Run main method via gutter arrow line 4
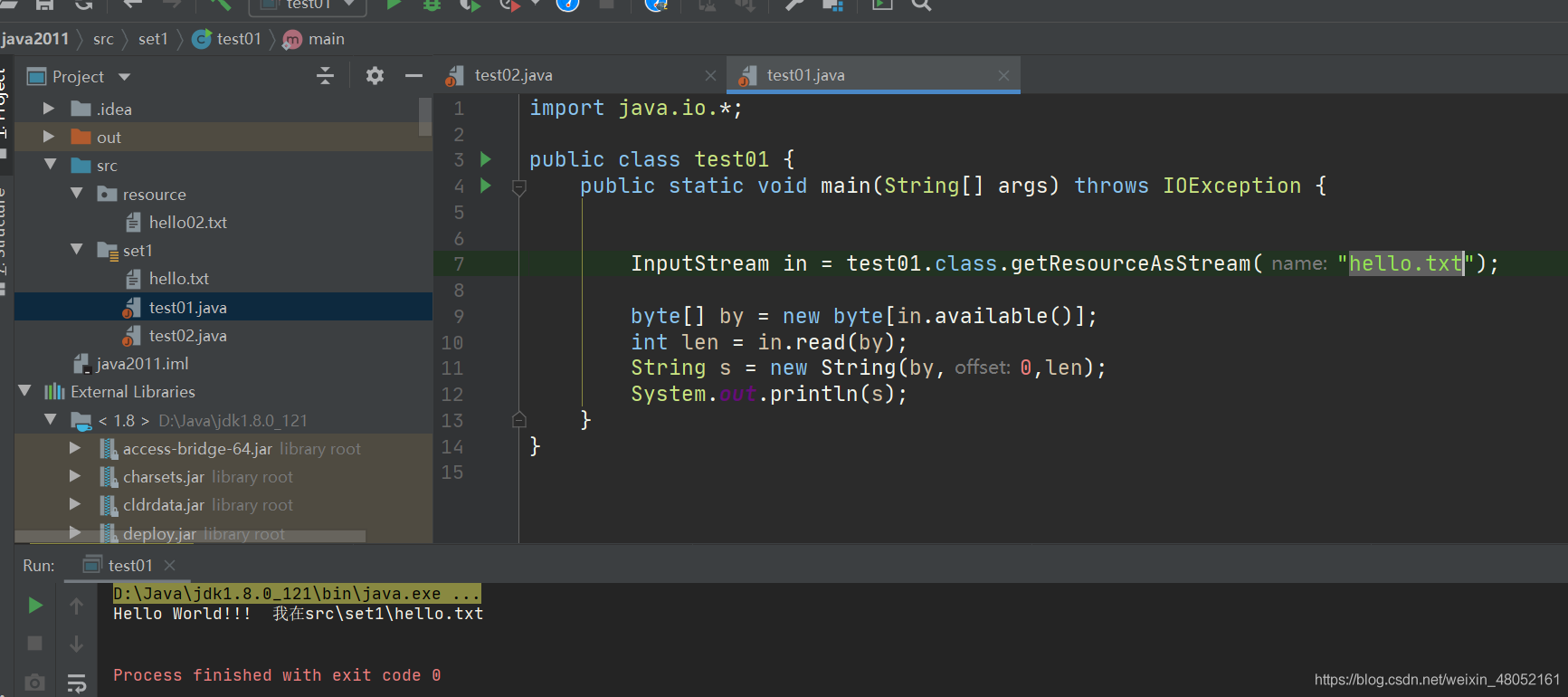Viewport: 1568px width, 697px height. (x=486, y=186)
